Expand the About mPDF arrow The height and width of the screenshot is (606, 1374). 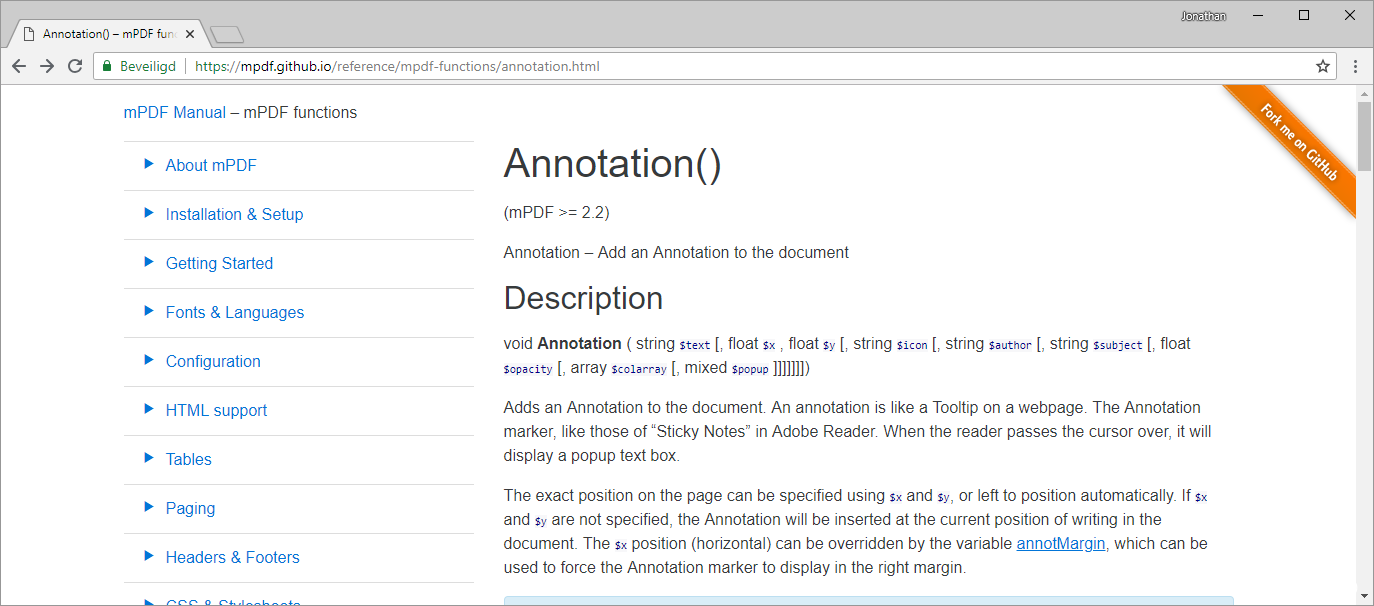click(149, 164)
